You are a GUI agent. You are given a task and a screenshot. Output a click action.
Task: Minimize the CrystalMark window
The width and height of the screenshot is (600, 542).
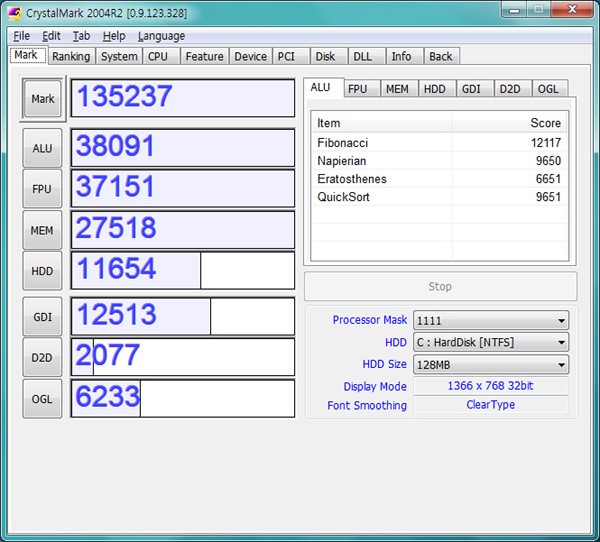point(514,10)
